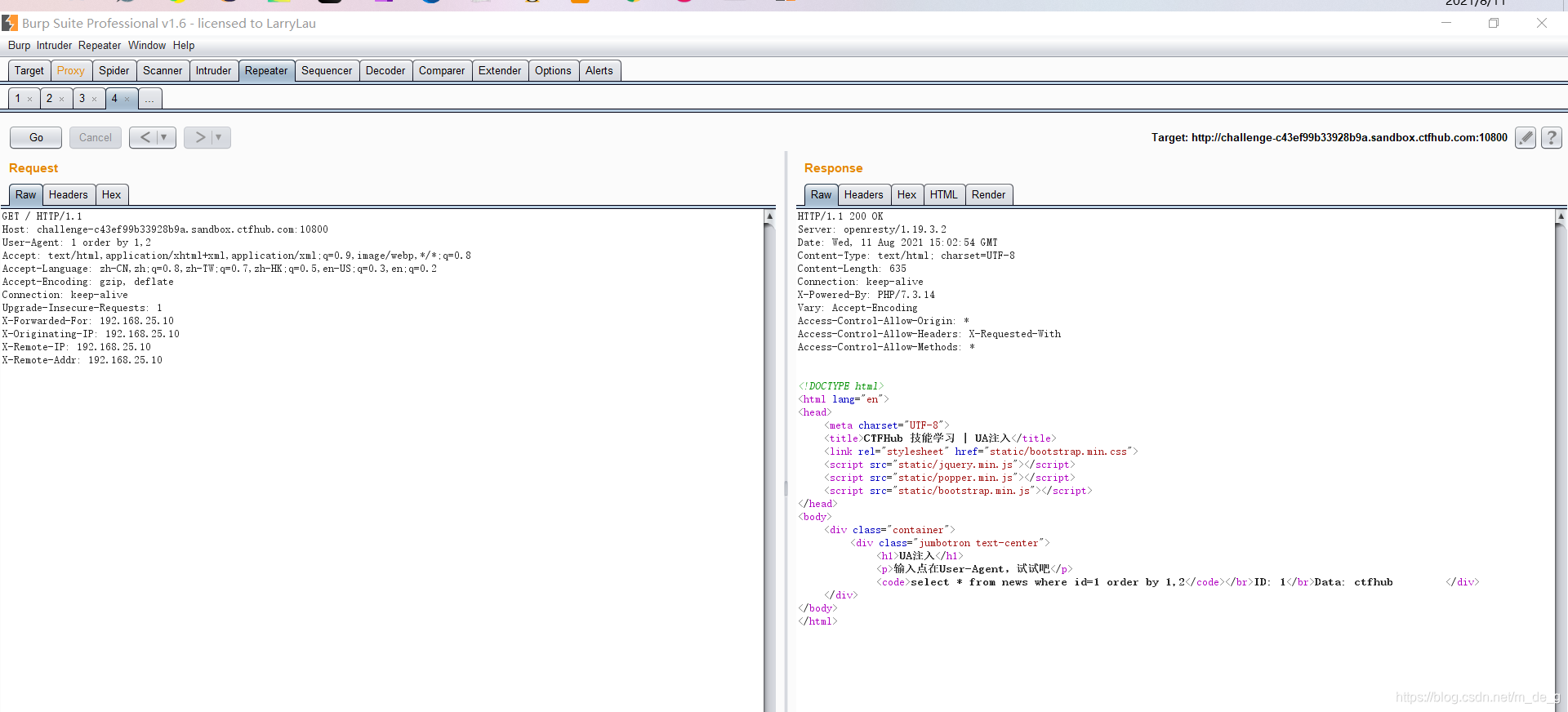Click the request pane scroll-up arrow

point(769,216)
